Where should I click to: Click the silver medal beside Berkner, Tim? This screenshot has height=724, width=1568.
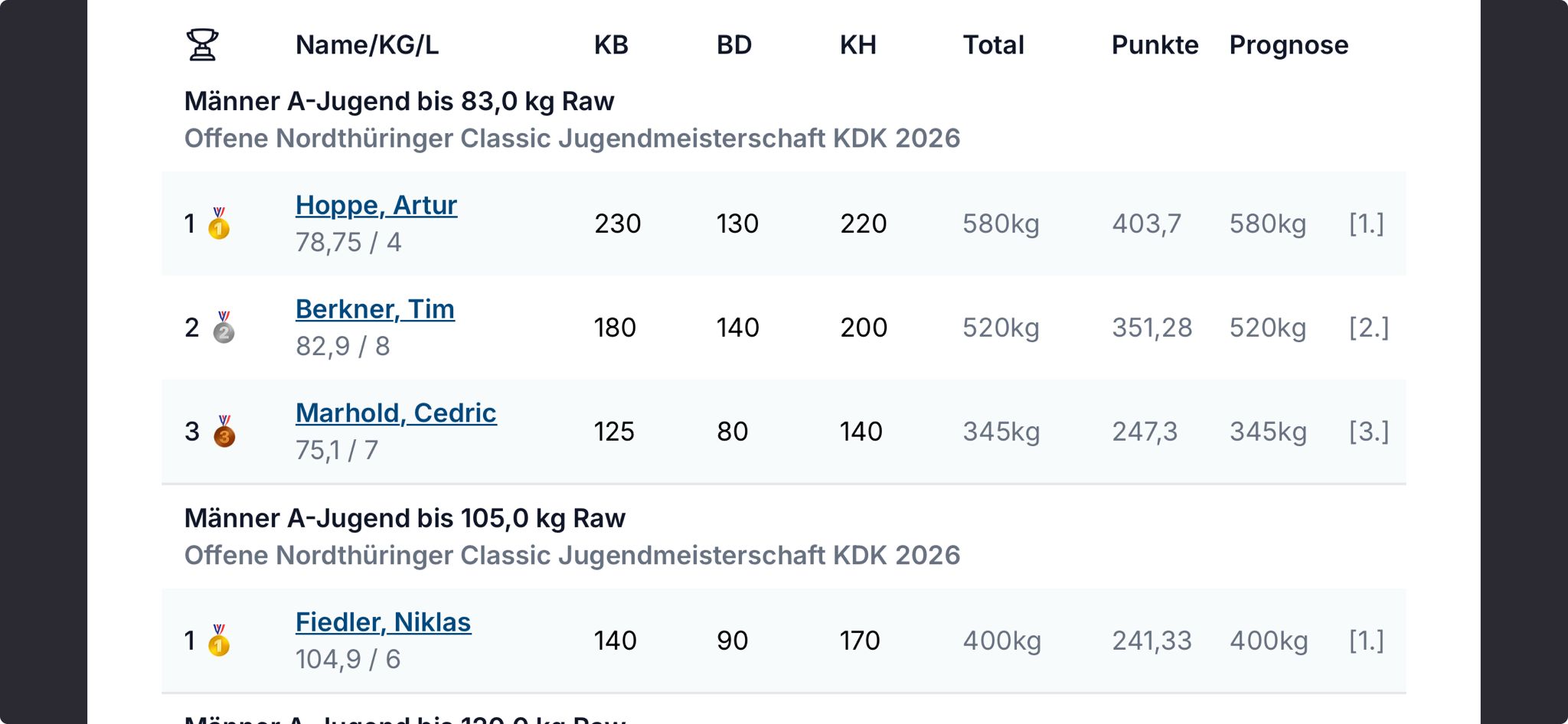[x=224, y=328]
